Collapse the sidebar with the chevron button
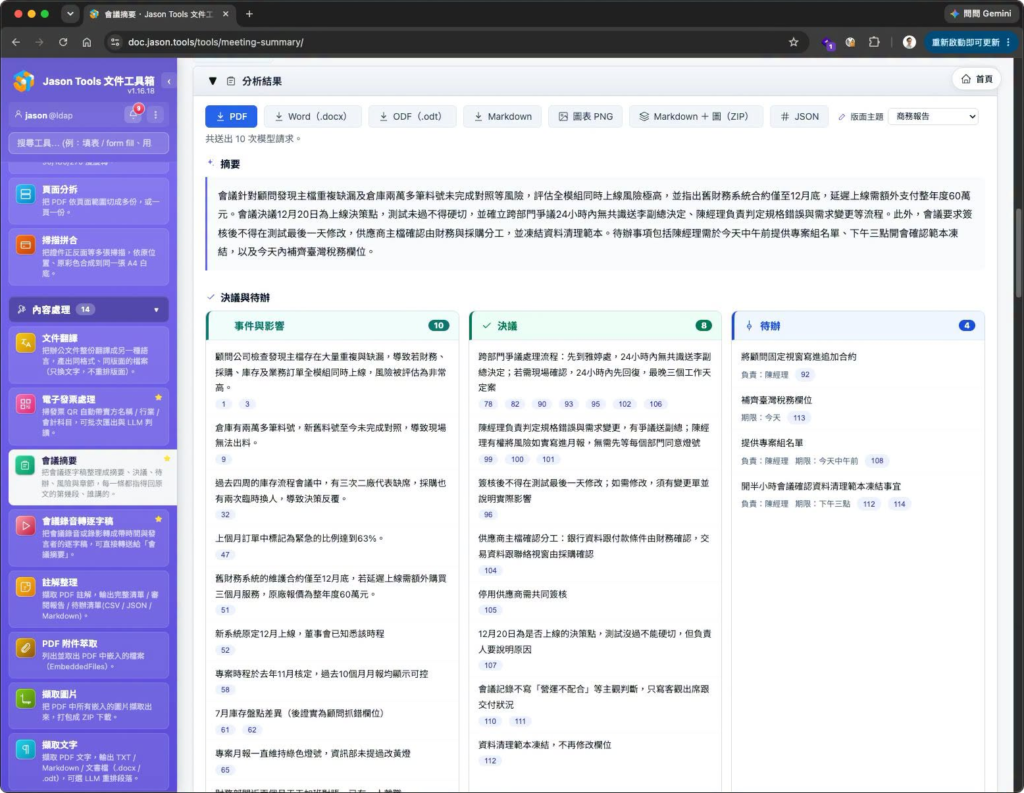The width and height of the screenshot is (1024, 793). click(x=168, y=81)
